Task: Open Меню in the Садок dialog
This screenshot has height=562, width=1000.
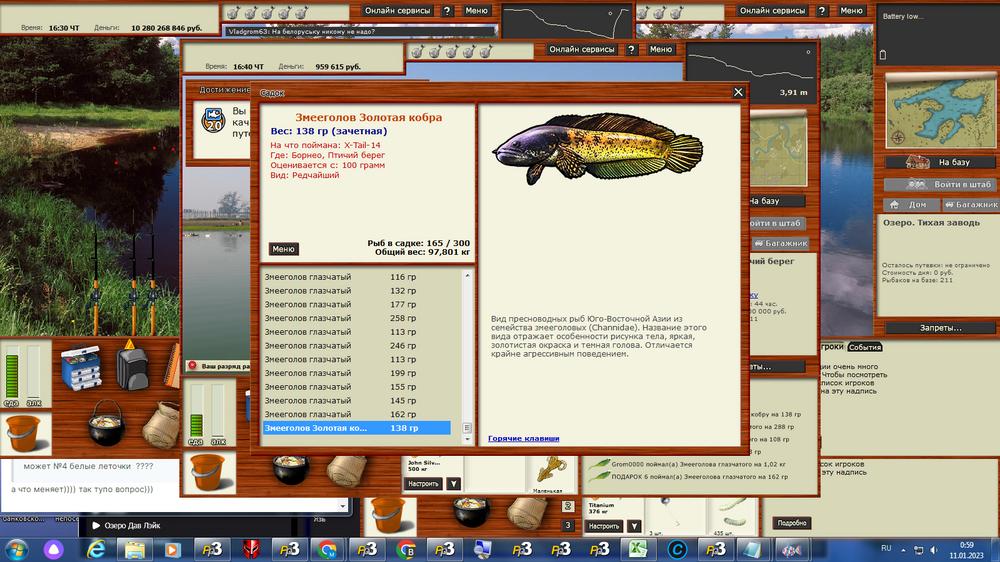Action: click(x=283, y=249)
